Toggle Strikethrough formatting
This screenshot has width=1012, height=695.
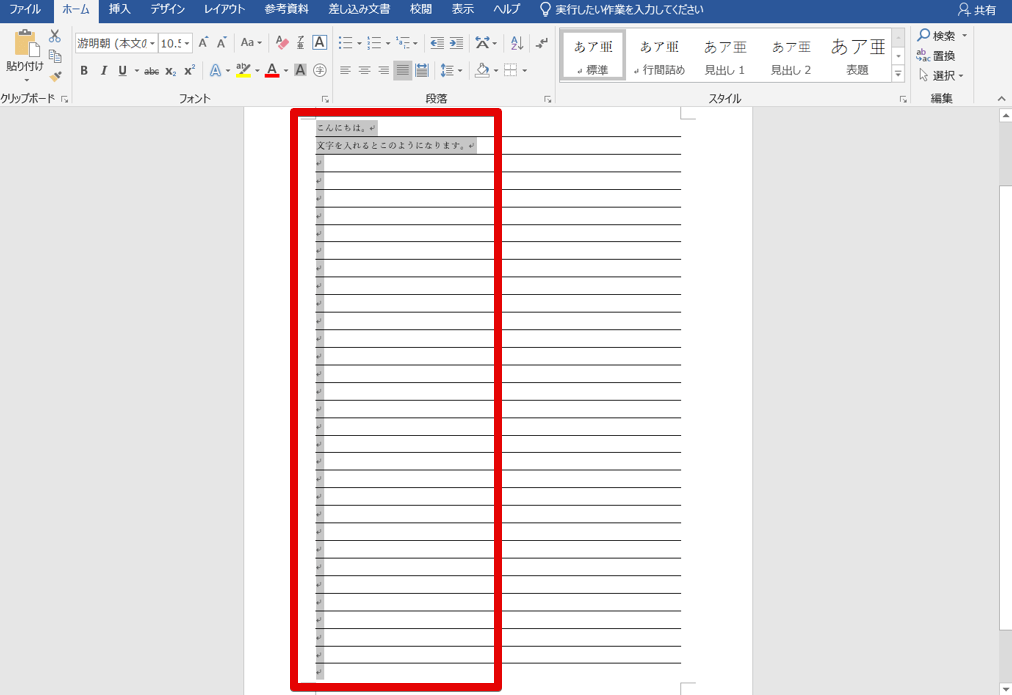coord(151,71)
